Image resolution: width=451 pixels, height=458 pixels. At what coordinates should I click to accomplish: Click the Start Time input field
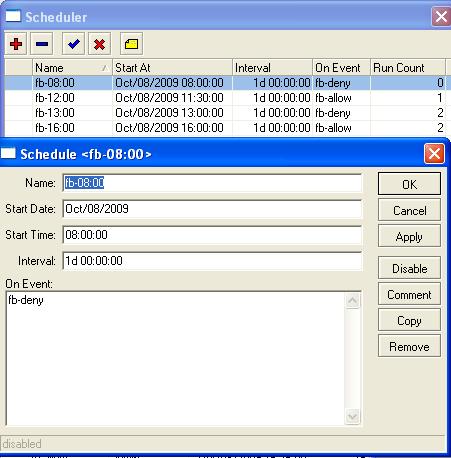coord(212,235)
